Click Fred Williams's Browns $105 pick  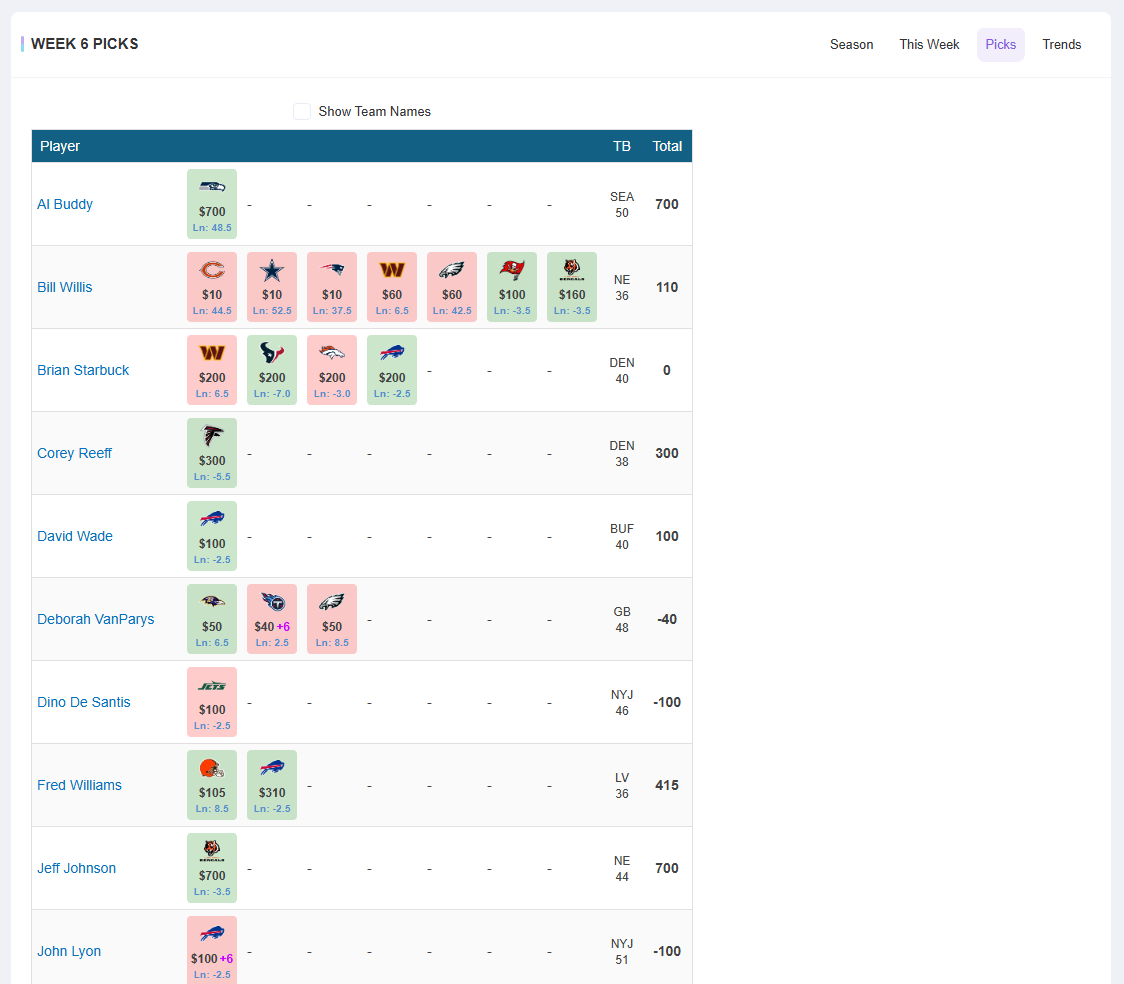[x=211, y=784]
